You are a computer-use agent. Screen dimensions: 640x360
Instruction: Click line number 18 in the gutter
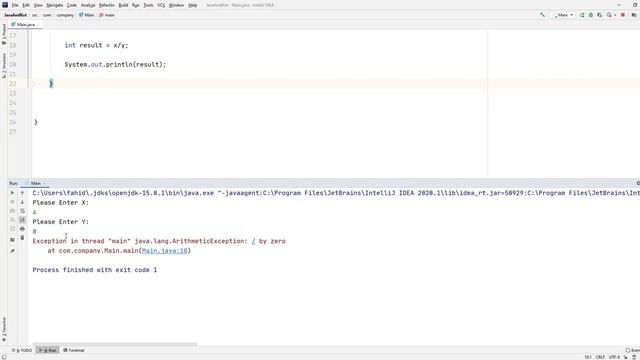13,45
